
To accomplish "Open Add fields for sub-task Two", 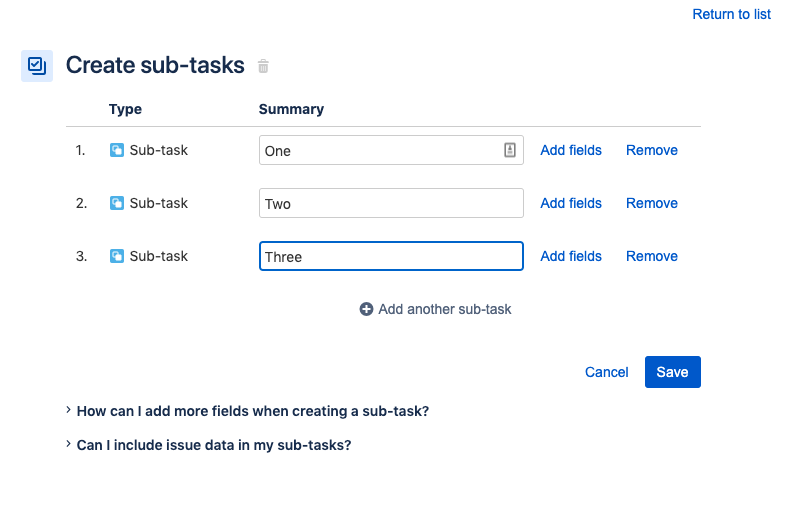I will [570, 203].
